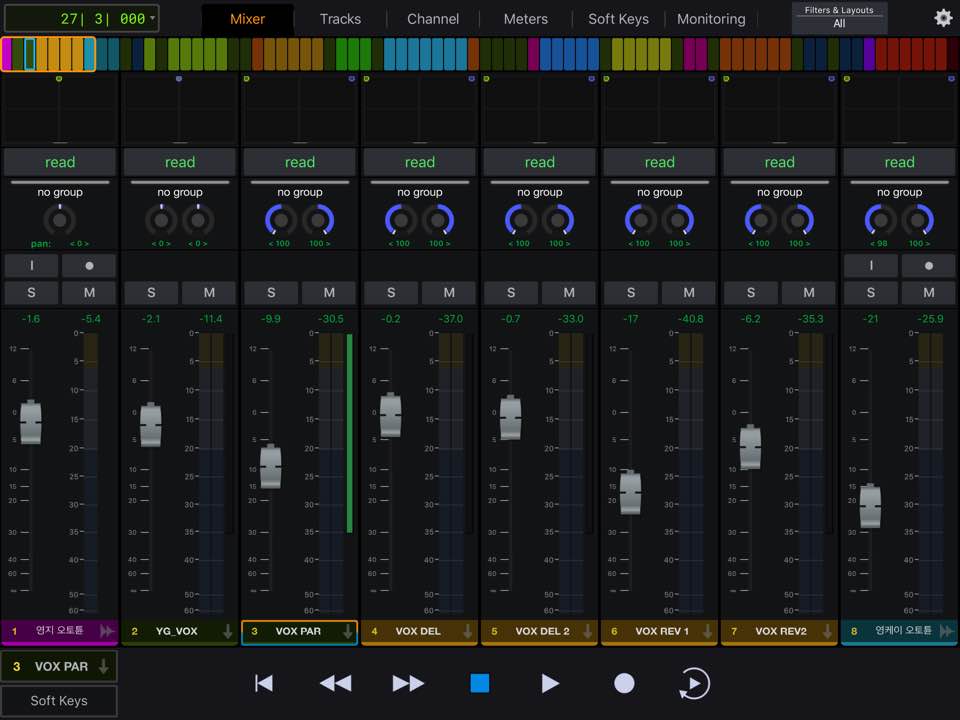The width and height of the screenshot is (960, 720).
Task: Open Filters & Layouts selector
Action: (839, 18)
